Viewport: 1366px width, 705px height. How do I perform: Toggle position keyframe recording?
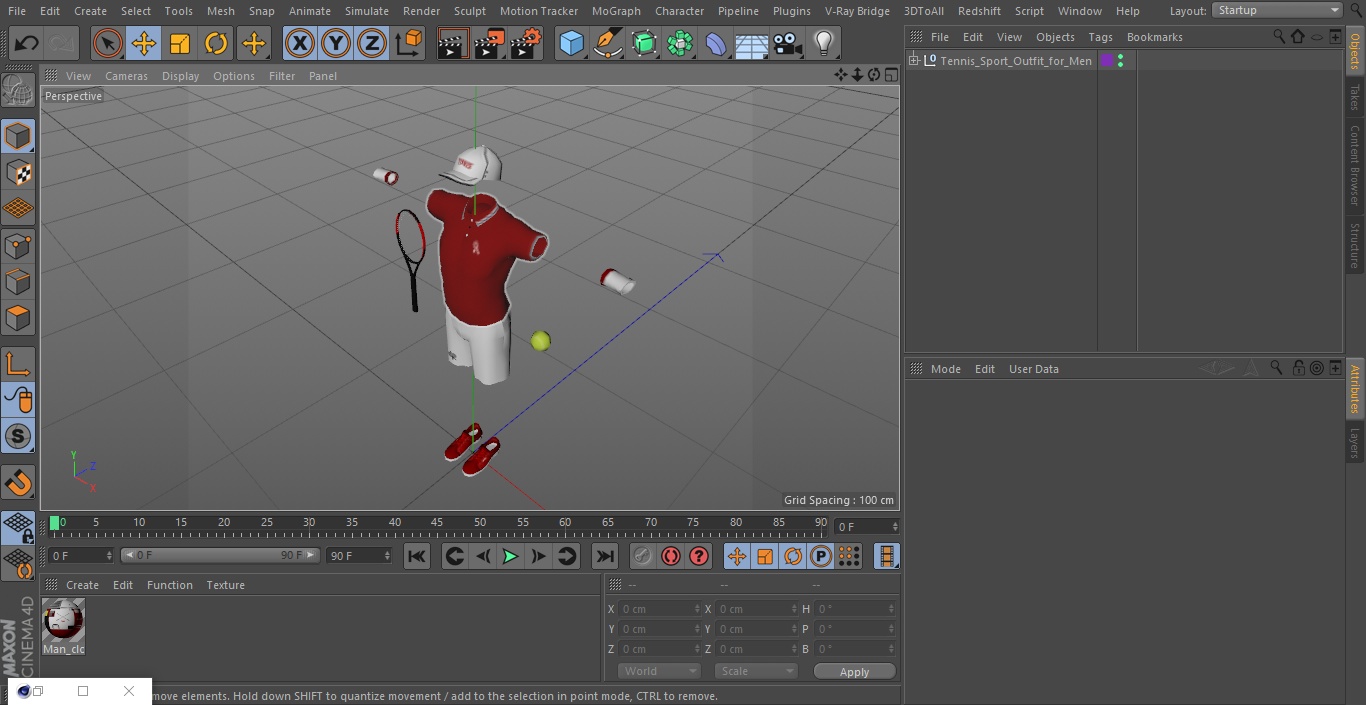(x=737, y=556)
